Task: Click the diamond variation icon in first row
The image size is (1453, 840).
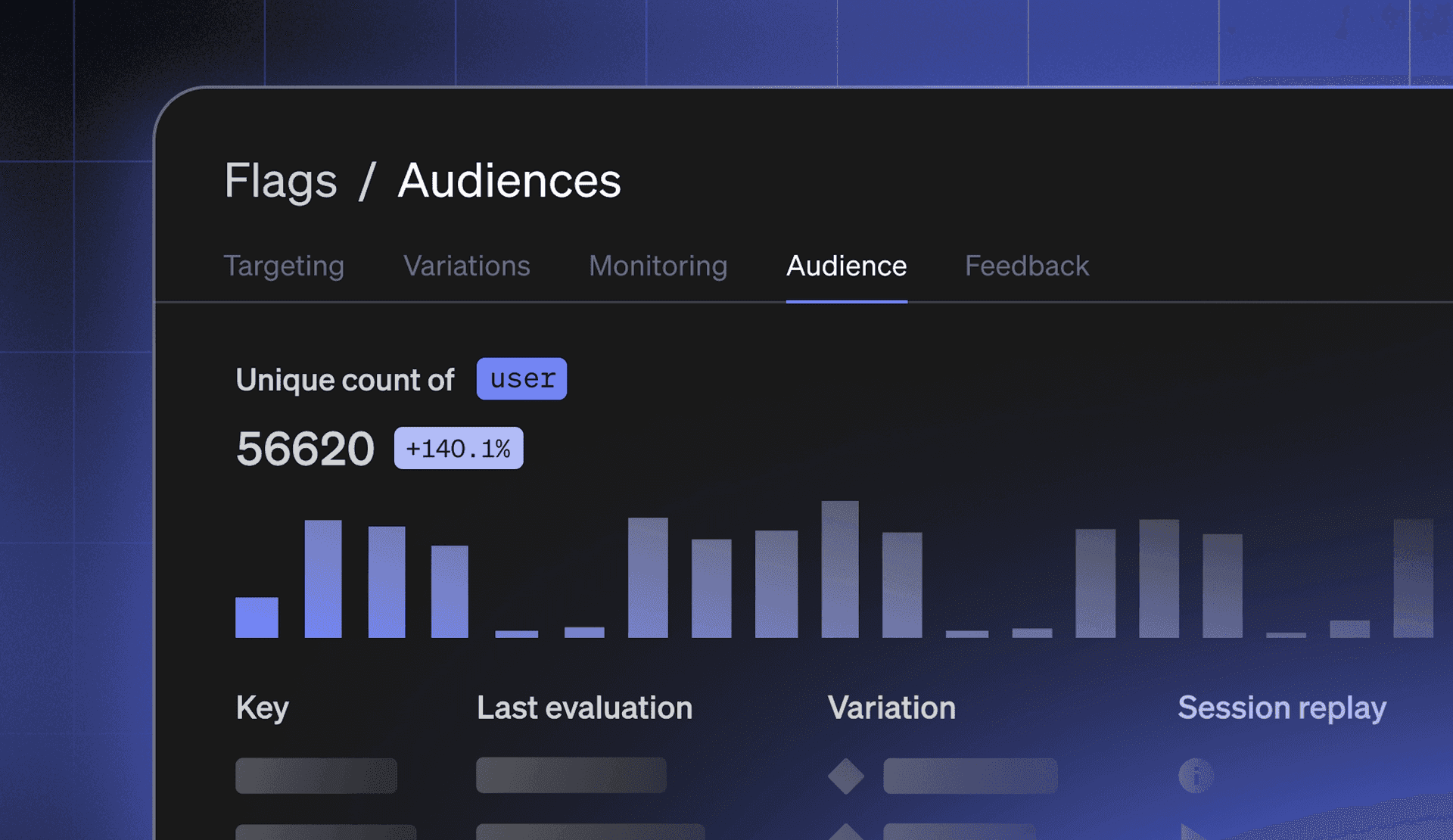Action: click(x=845, y=774)
